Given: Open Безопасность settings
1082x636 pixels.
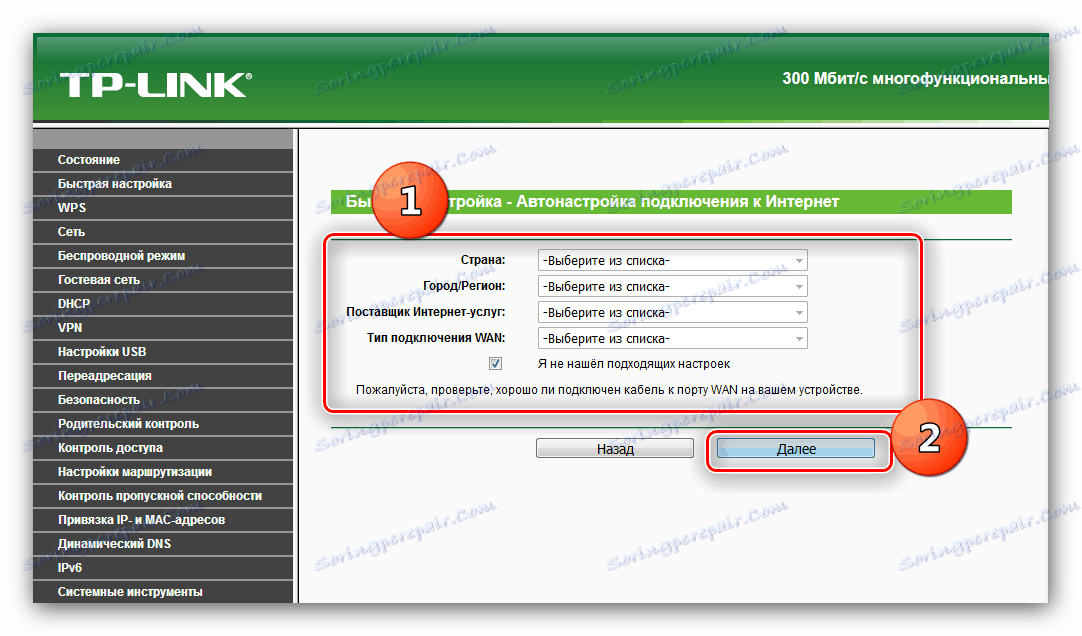Looking at the screenshot, I should tap(163, 400).
